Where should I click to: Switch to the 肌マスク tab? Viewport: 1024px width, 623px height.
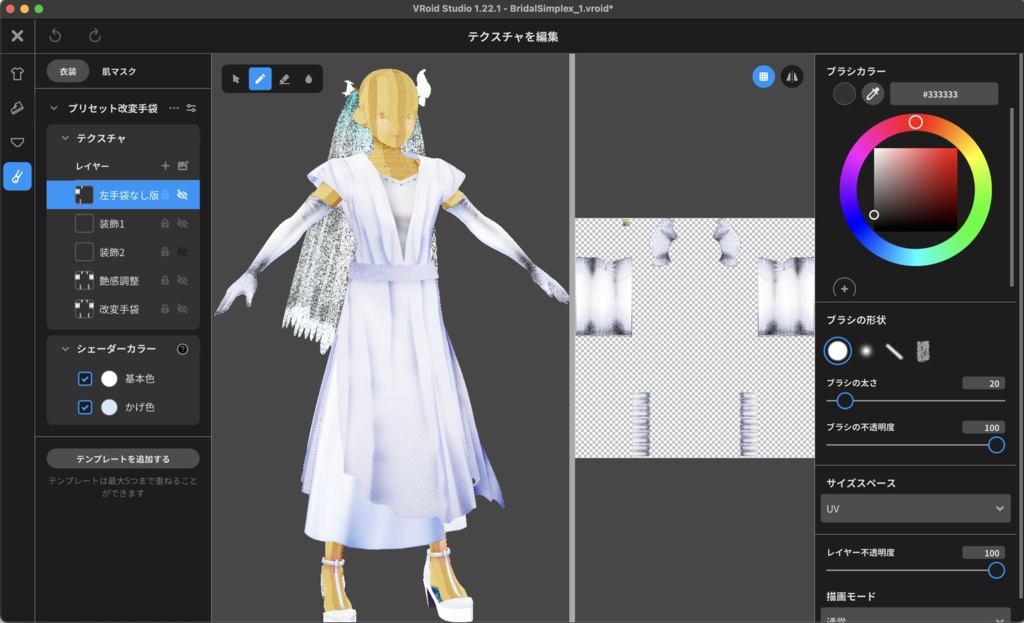pyautogui.click(x=119, y=71)
